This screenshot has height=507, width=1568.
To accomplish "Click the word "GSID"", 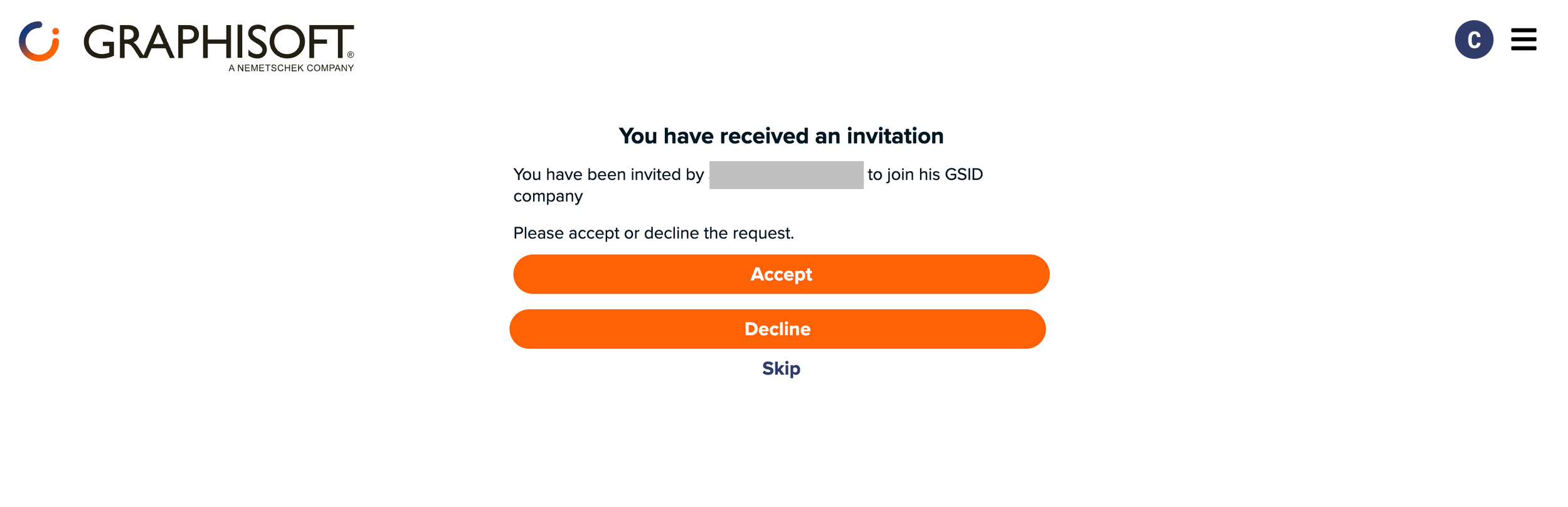I will 963,174.
